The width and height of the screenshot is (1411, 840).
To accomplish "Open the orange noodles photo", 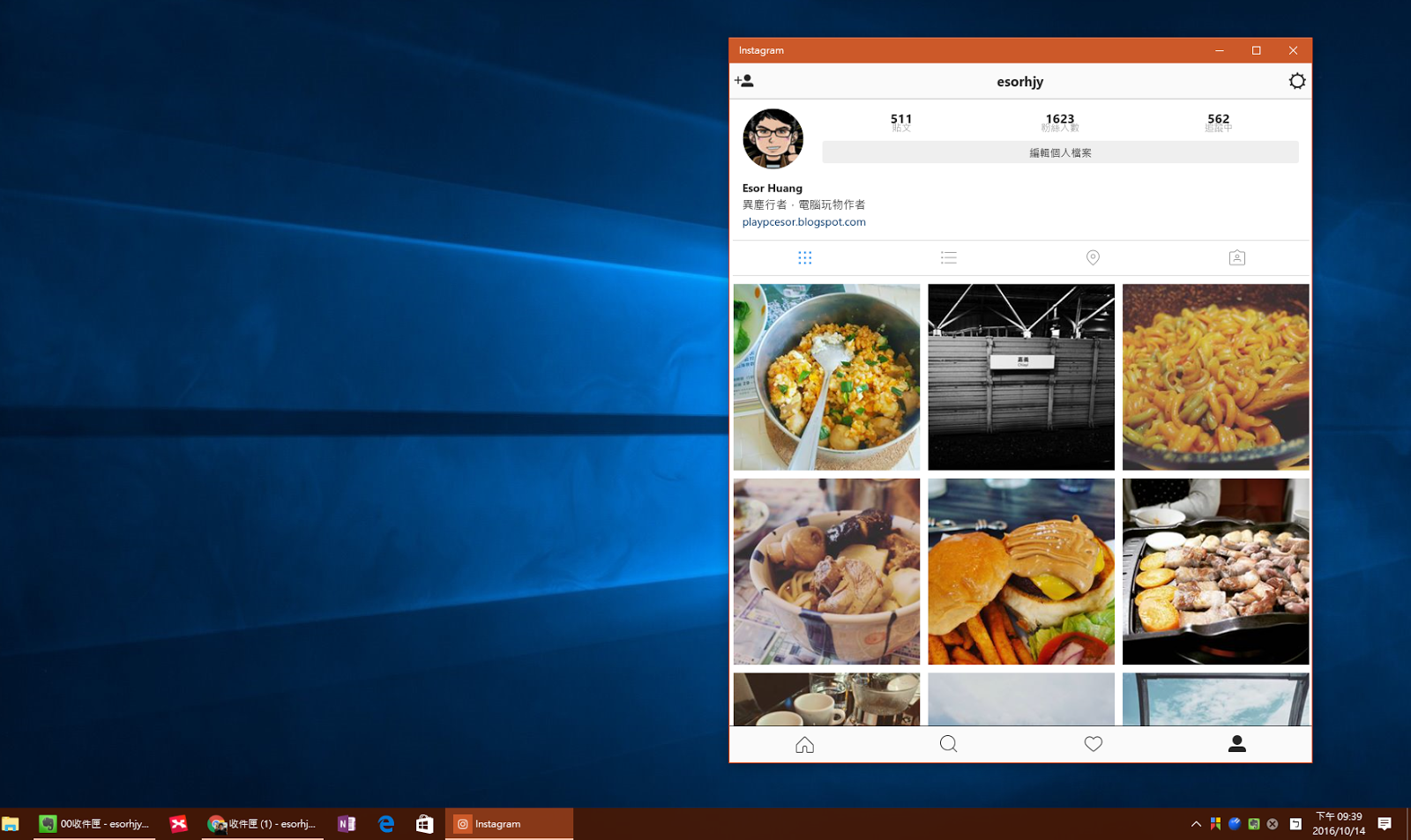I will click(1216, 377).
